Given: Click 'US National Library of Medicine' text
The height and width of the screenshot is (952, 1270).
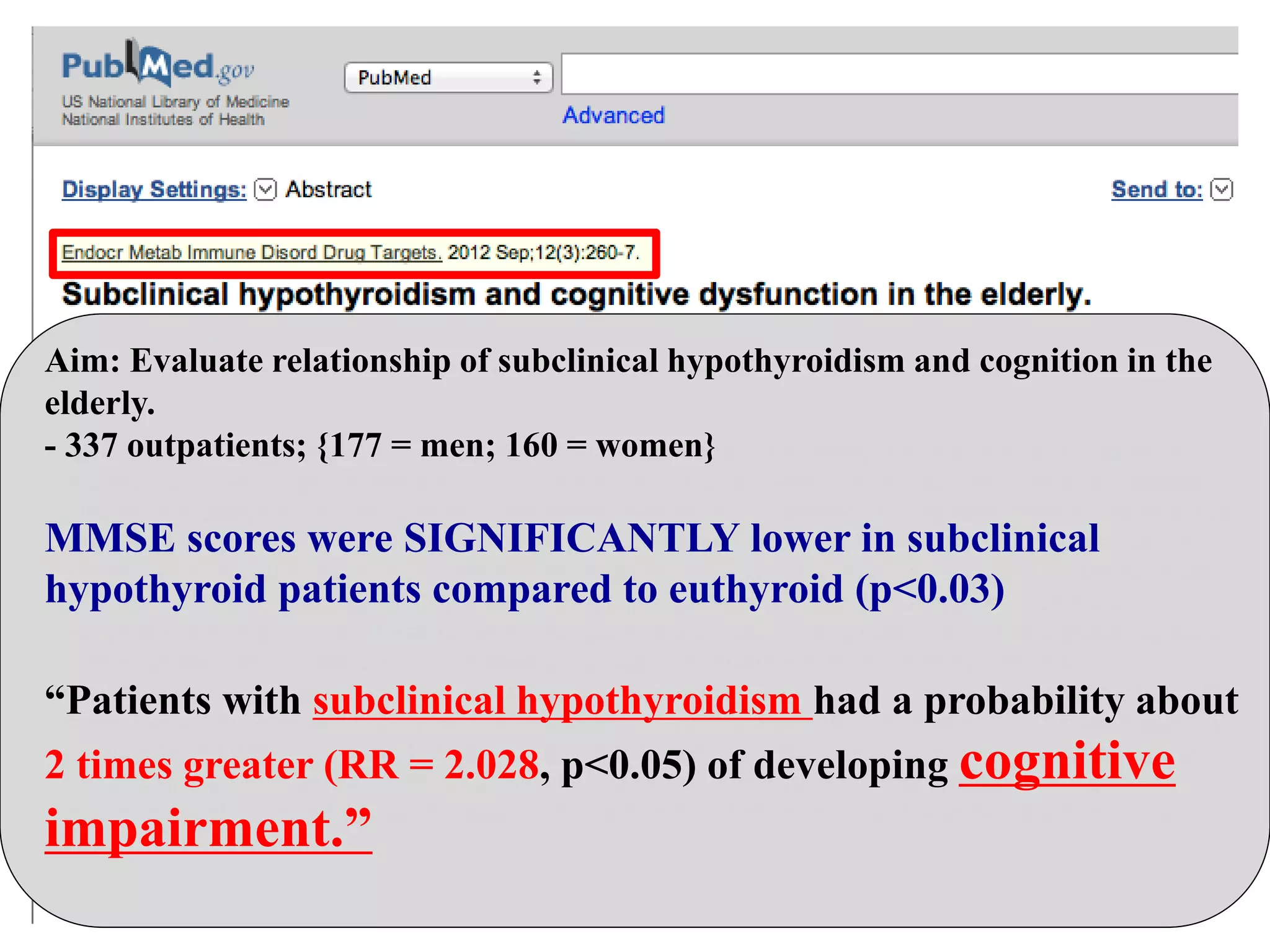Looking at the screenshot, I should click(175, 102).
